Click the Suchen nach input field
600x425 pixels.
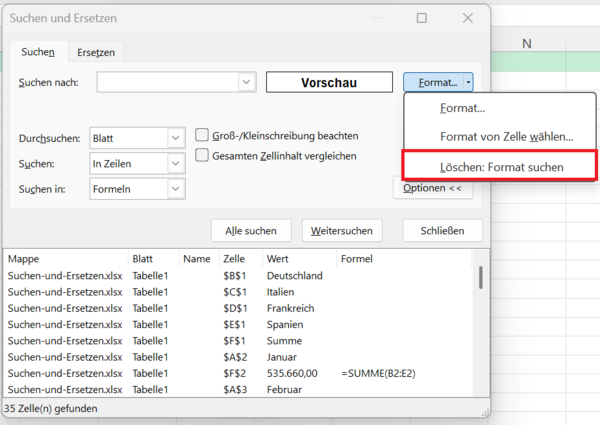(x=166, y=82)
